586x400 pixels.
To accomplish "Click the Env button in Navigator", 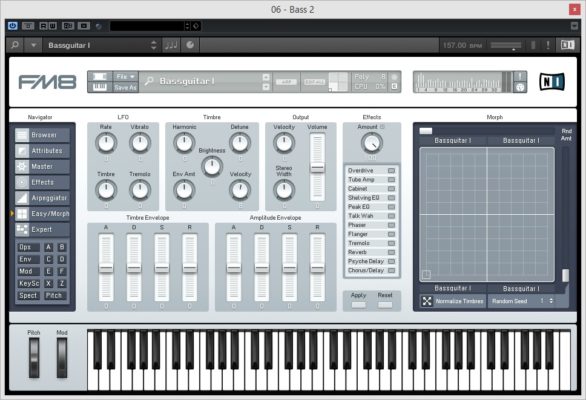I will point(28,259).
